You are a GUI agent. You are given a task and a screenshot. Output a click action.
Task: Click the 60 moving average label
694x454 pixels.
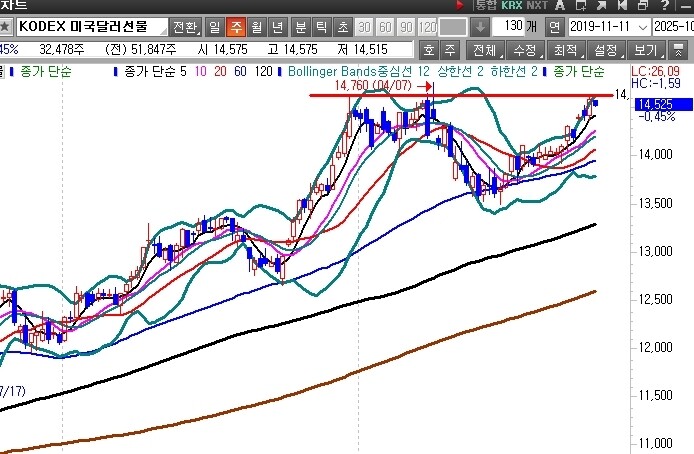(x=240, y=71)
